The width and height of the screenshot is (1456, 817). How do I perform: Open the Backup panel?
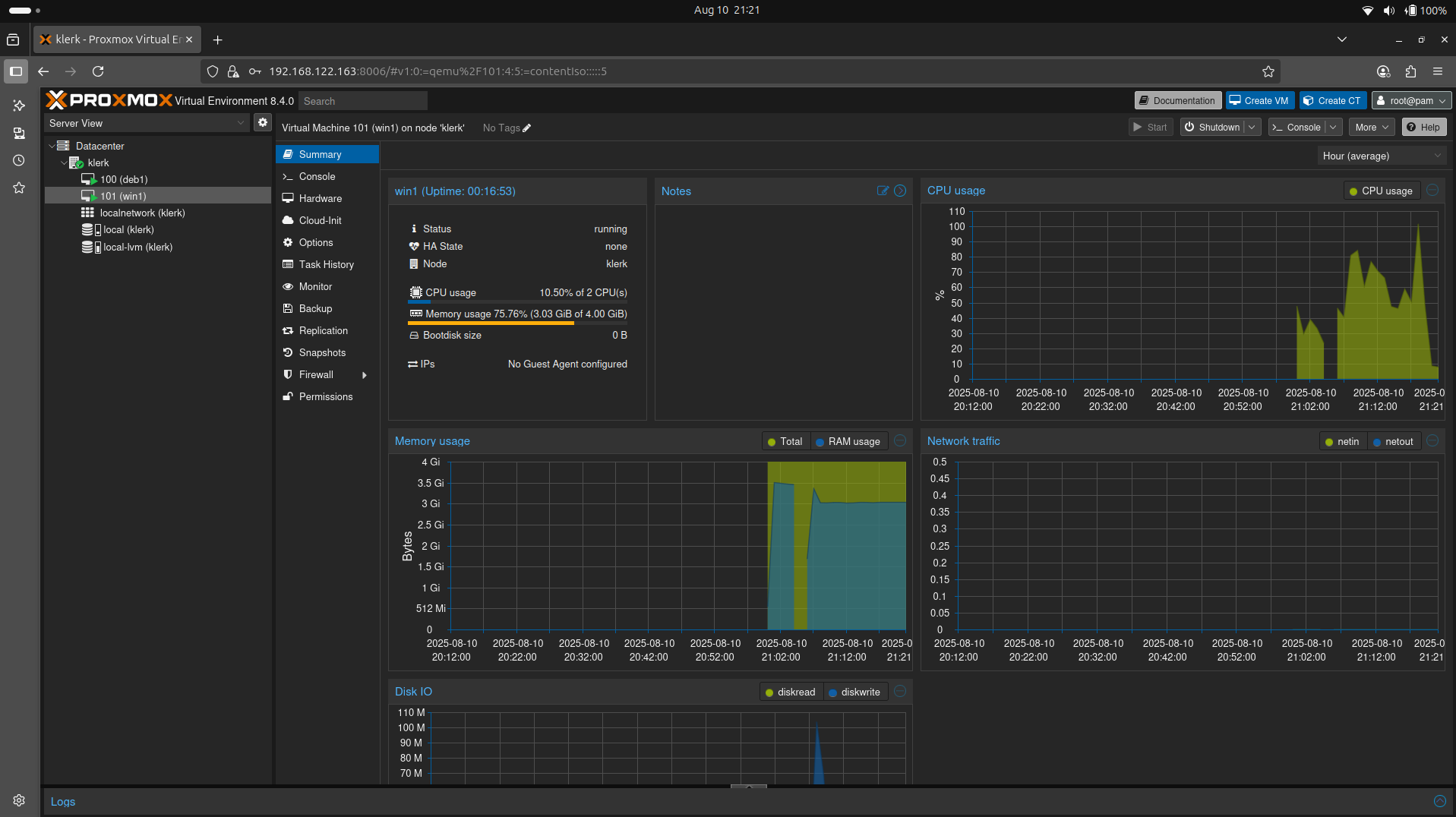click(x=314, y=308)
